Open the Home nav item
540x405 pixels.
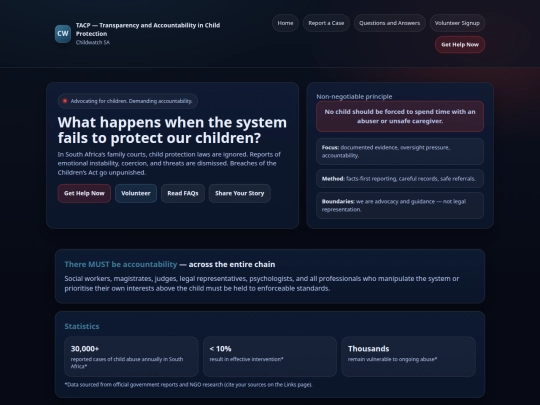(x=285, y=23)
